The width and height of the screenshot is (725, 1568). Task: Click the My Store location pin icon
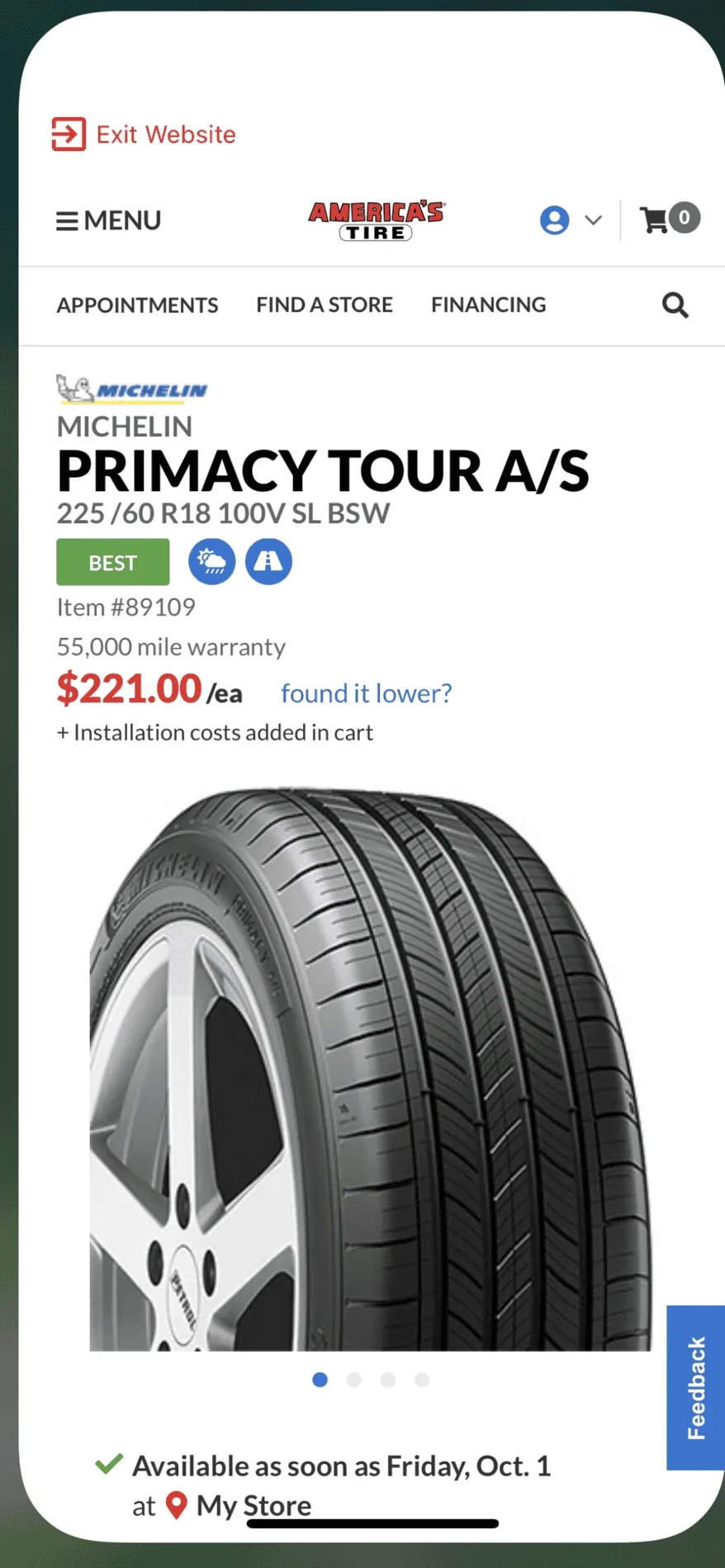[x=177, y=1504]
